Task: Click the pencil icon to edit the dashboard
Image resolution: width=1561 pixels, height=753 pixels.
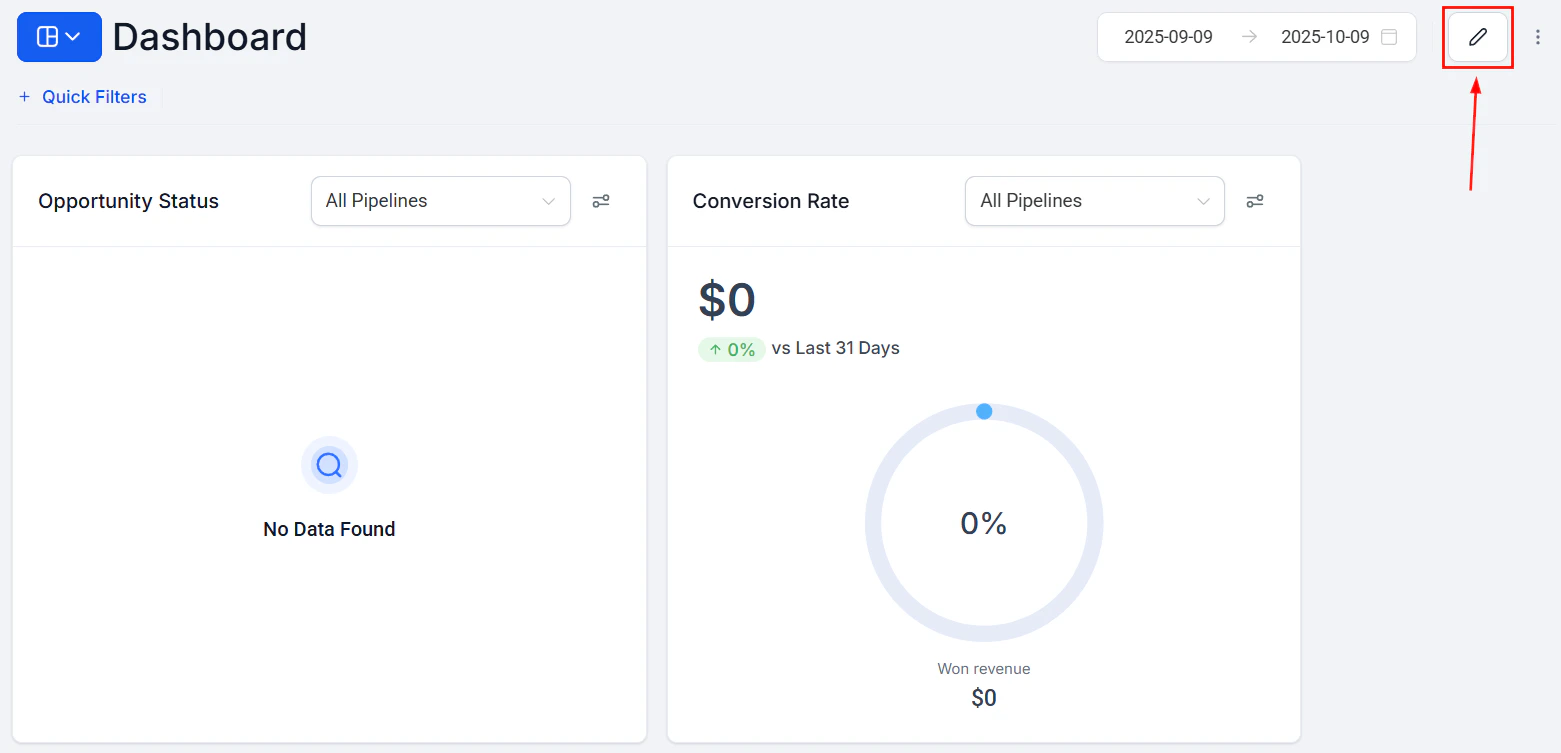Action: pyautogui.click(x=1477, y=37)
